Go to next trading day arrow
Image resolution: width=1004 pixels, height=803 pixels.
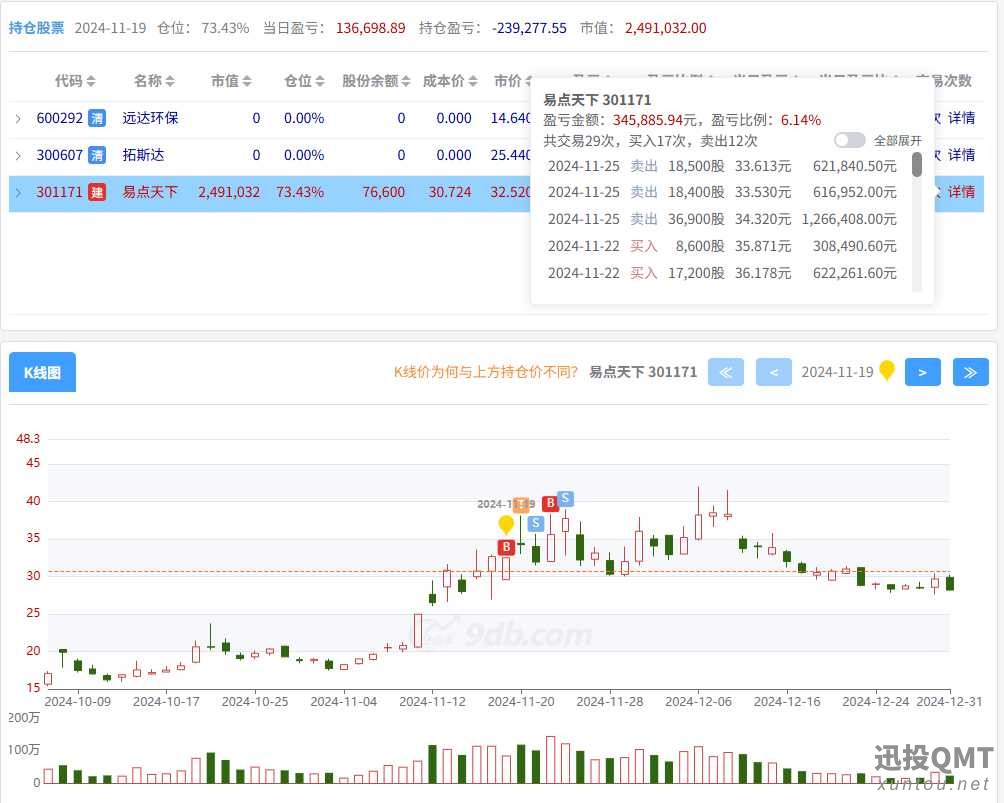(x=922, y=372)
